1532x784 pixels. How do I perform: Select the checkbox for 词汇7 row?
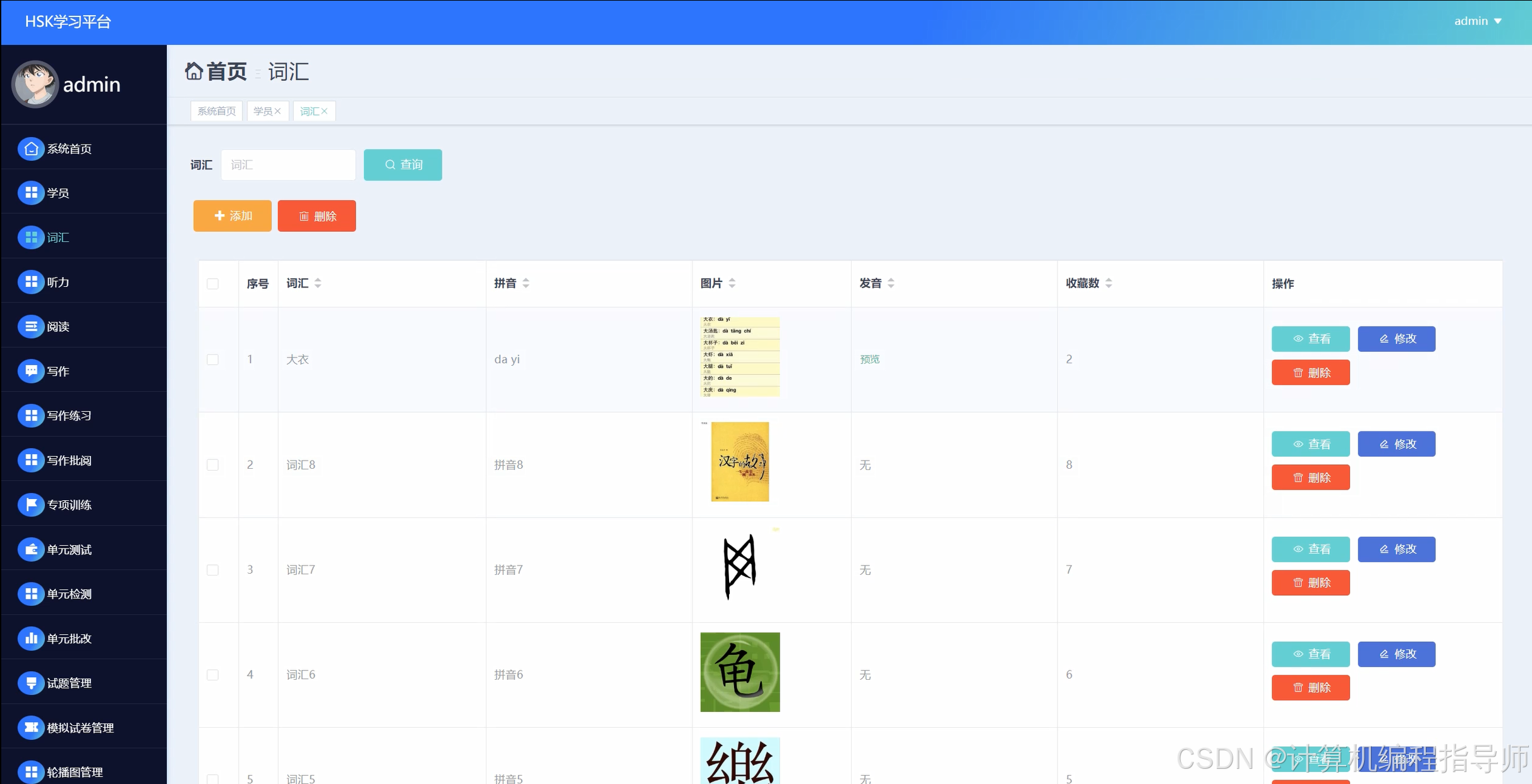tap(213, 570)
